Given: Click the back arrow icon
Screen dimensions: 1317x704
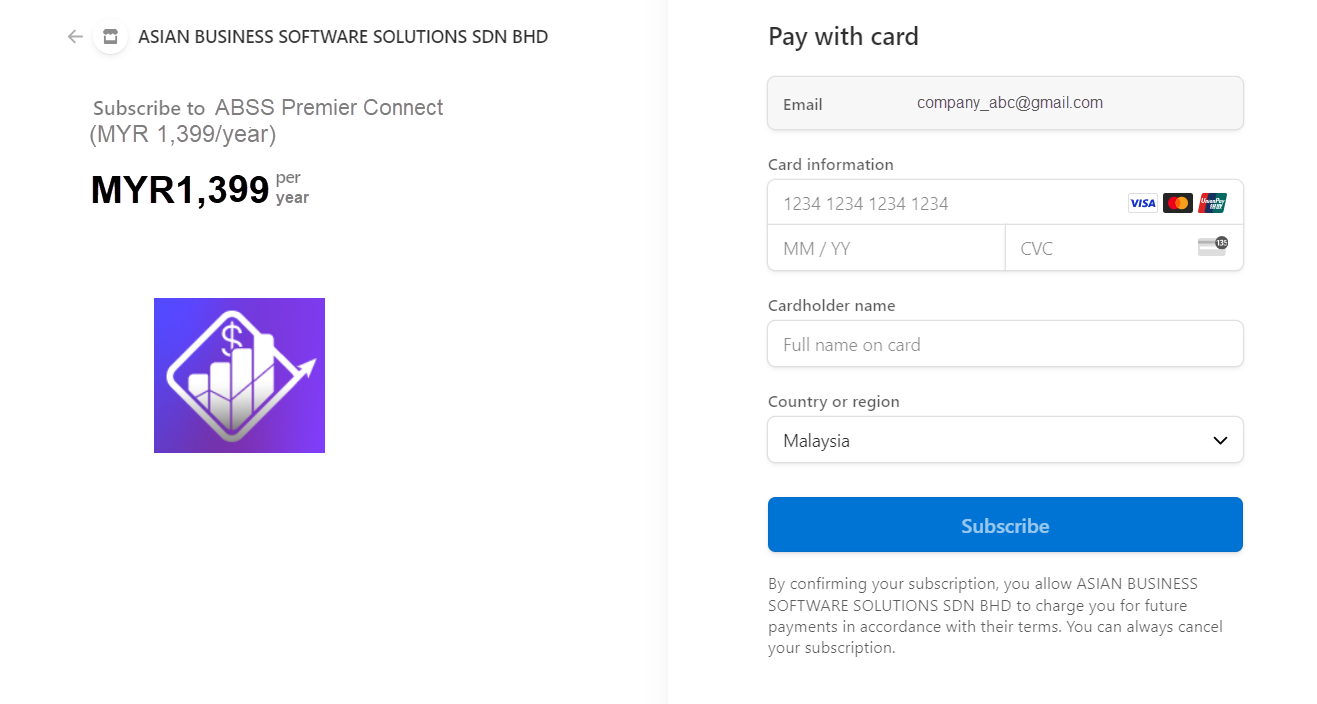Looking at the screenshot, I should point(75,37).
